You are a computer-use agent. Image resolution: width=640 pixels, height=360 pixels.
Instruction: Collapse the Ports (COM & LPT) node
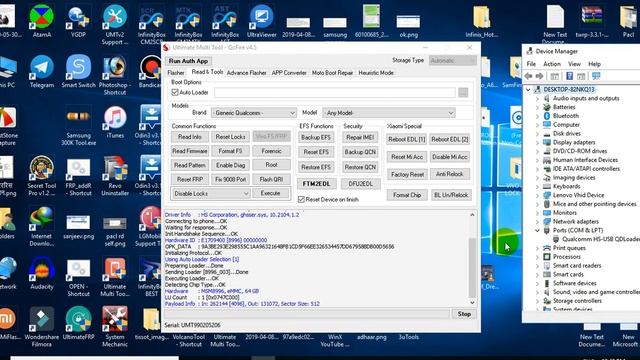click(538, 231)
